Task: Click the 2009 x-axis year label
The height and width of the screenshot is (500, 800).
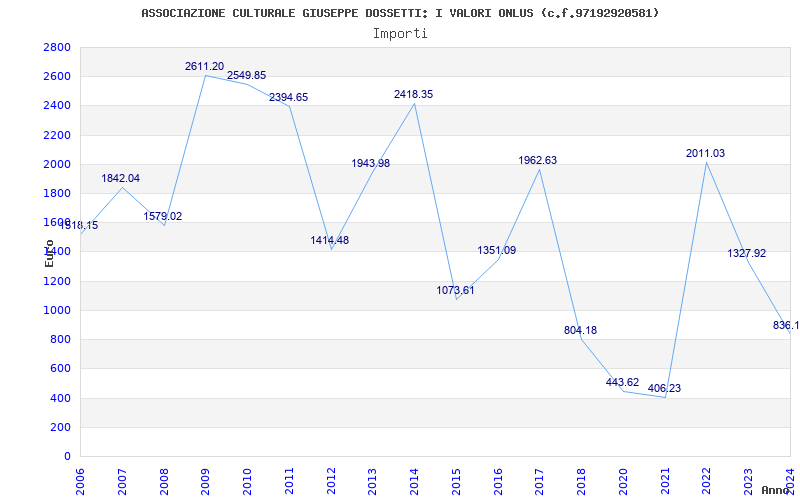Action: coord(206,481)
